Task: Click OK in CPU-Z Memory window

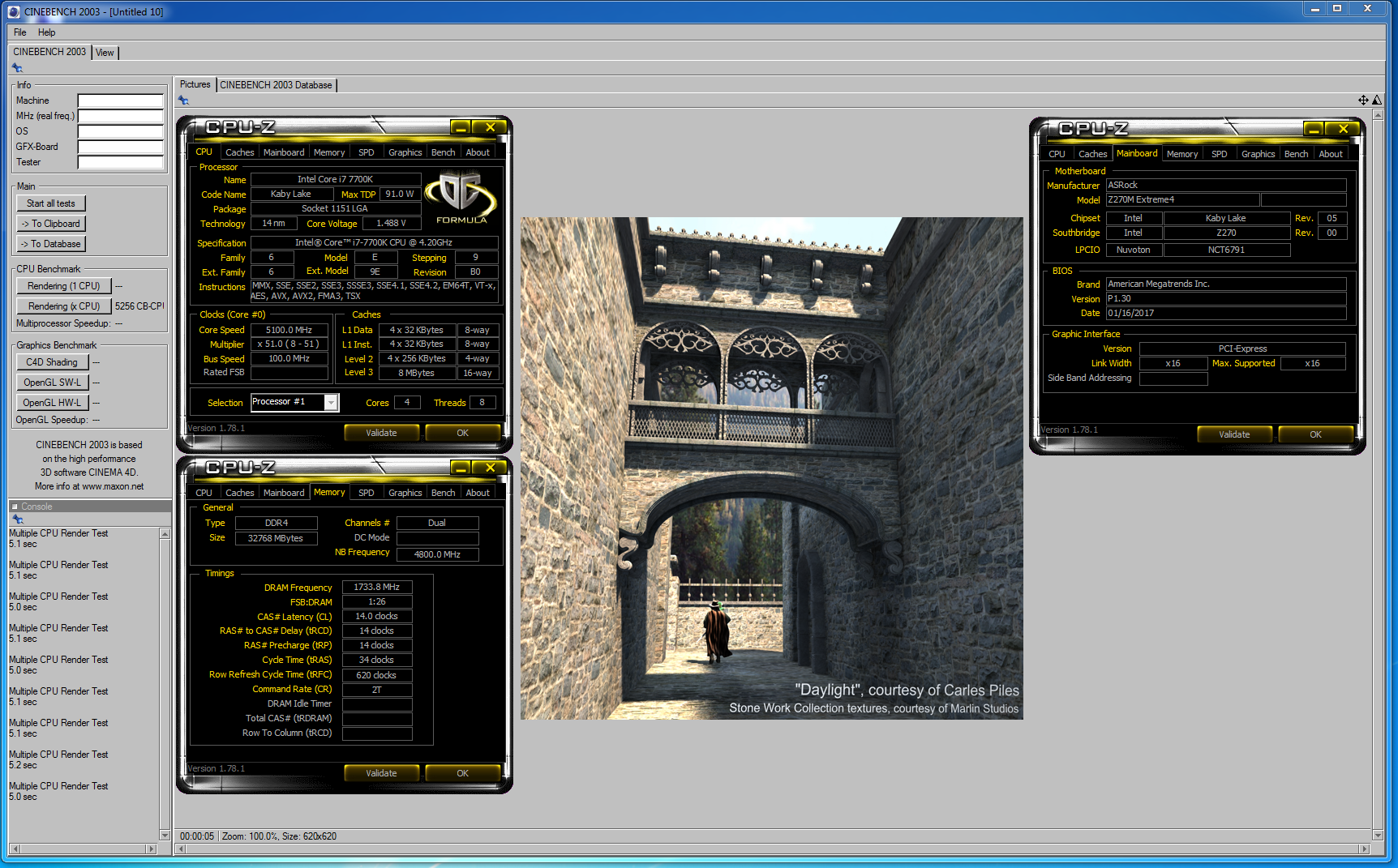Action: pyautogui.click(x=462, y=773)
